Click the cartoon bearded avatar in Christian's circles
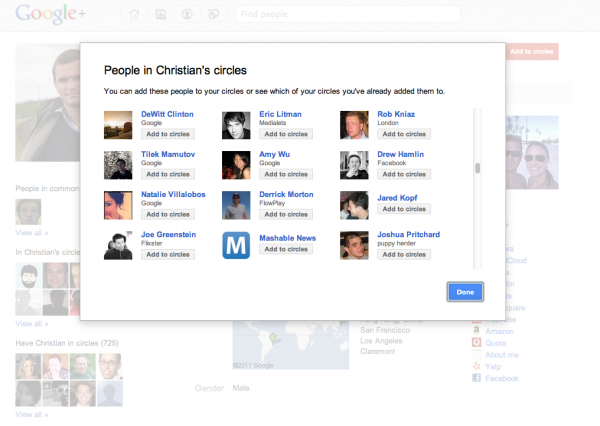 click(28, 276)
